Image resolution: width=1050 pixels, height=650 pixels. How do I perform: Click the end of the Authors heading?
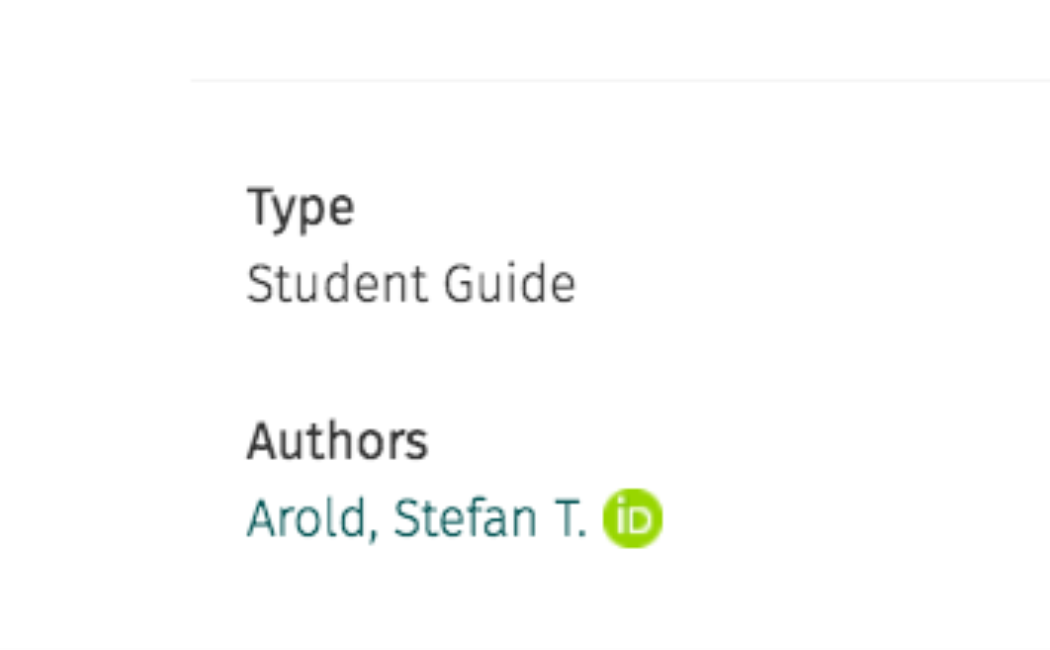click(426, 441)
